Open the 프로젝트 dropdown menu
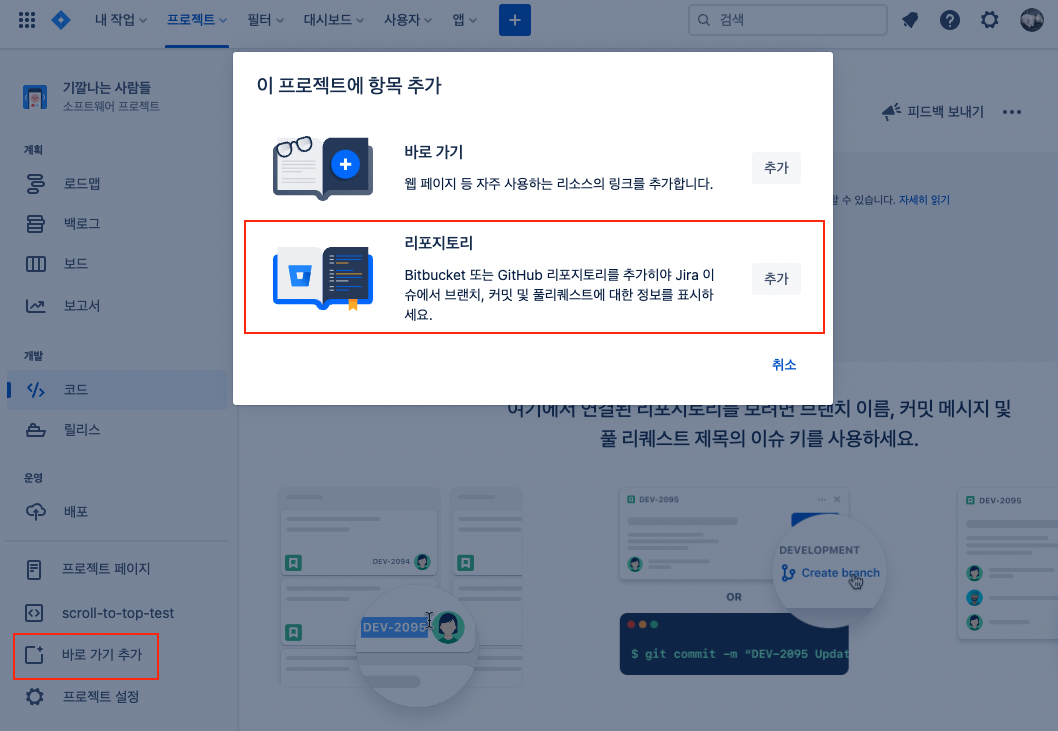 point(196,20)
